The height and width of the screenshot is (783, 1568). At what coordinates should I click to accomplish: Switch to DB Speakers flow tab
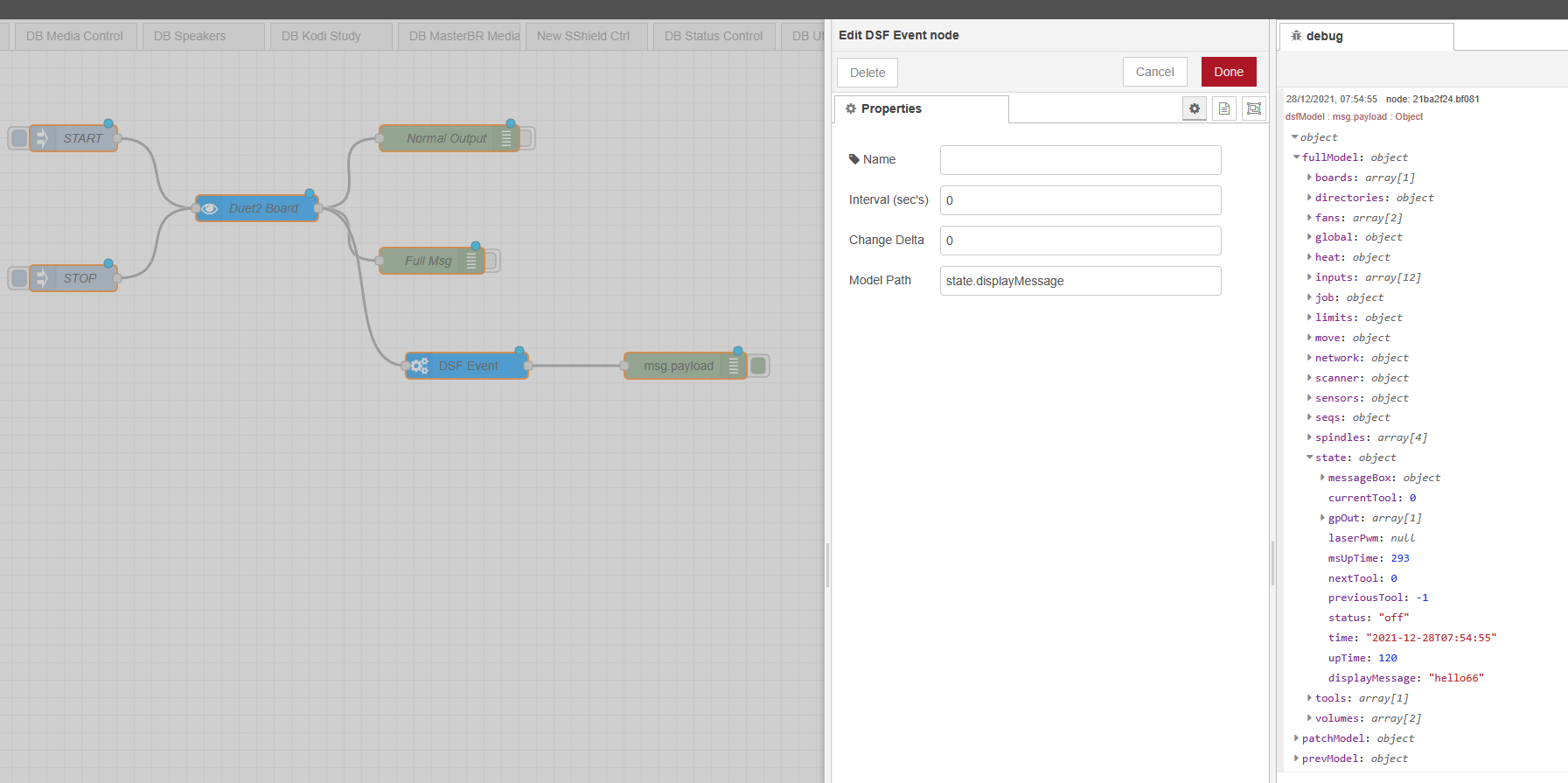(203, 36)
